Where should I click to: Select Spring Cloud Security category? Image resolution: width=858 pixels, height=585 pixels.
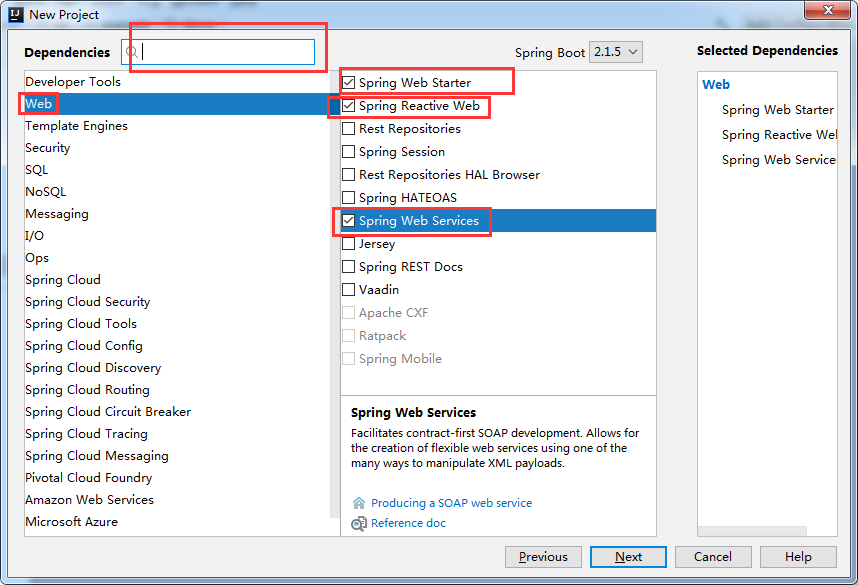[177, 302]
